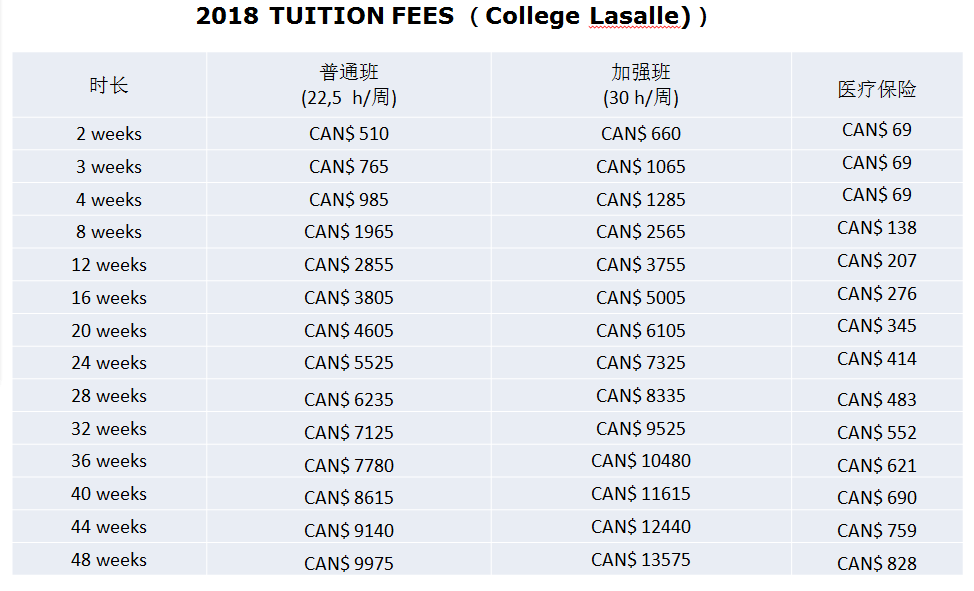
Task: Select the CAN$ 138 insurance cell
Action: click(877, 232)
